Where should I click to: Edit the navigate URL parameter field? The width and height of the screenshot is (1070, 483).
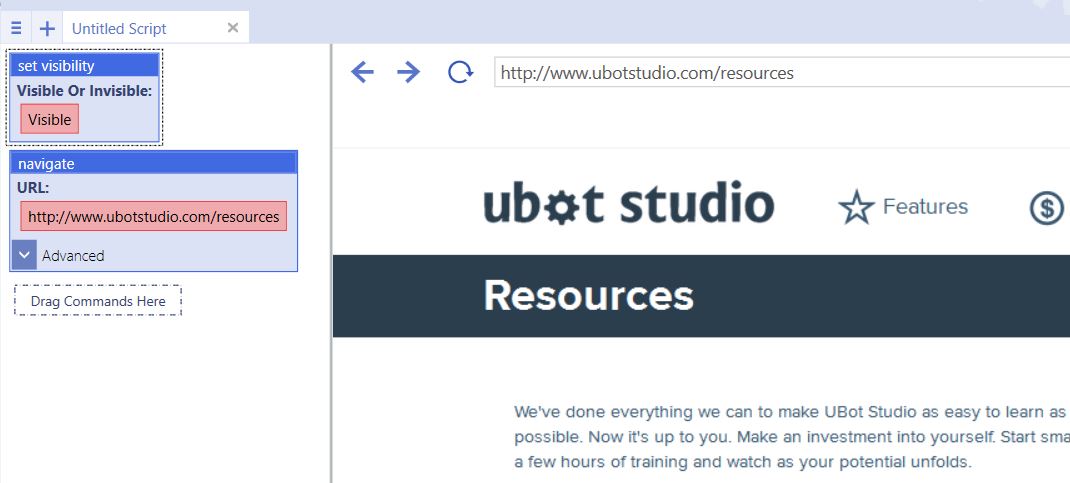(154, 216)
